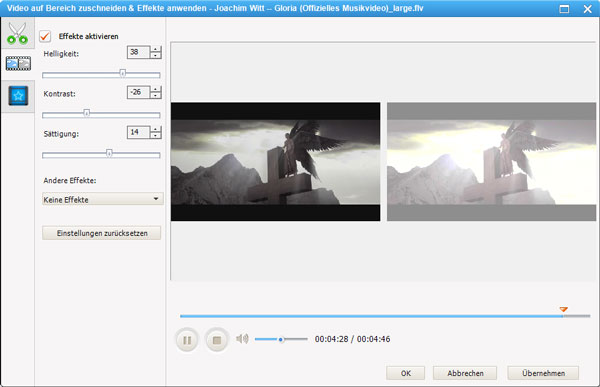Click the Übernehmen button
This screenshot has height=387, width=600.
(x=543, y=373)
